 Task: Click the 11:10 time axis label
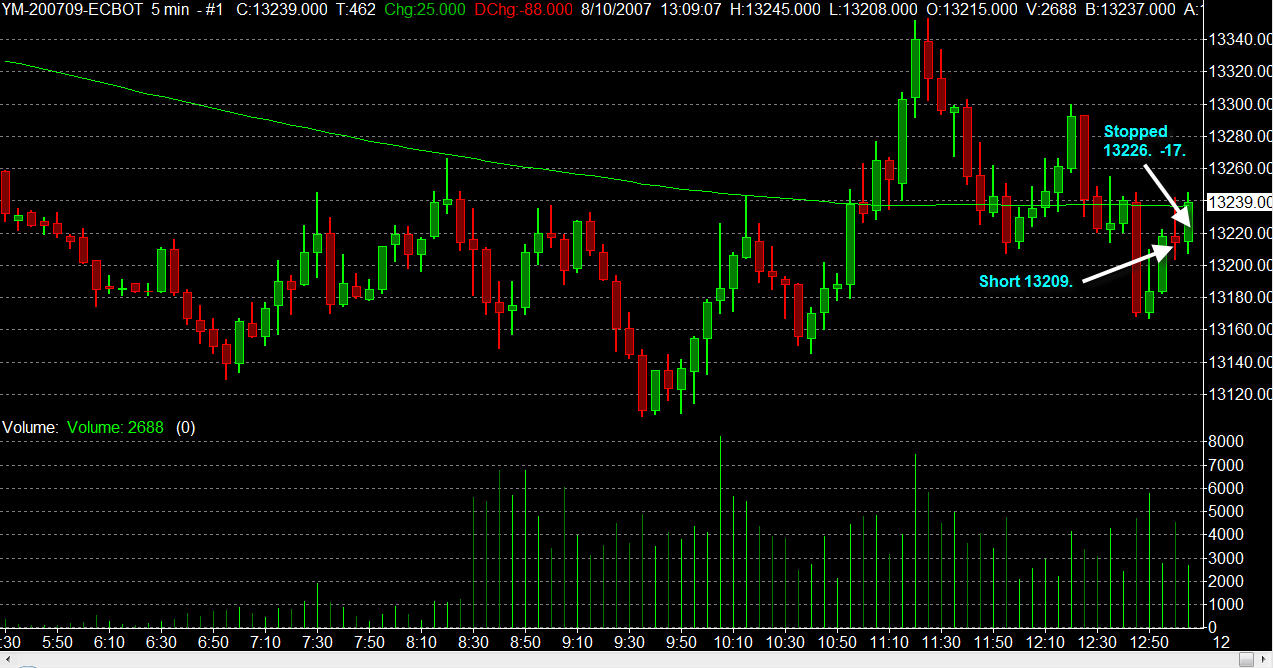(x=889, y=641)
